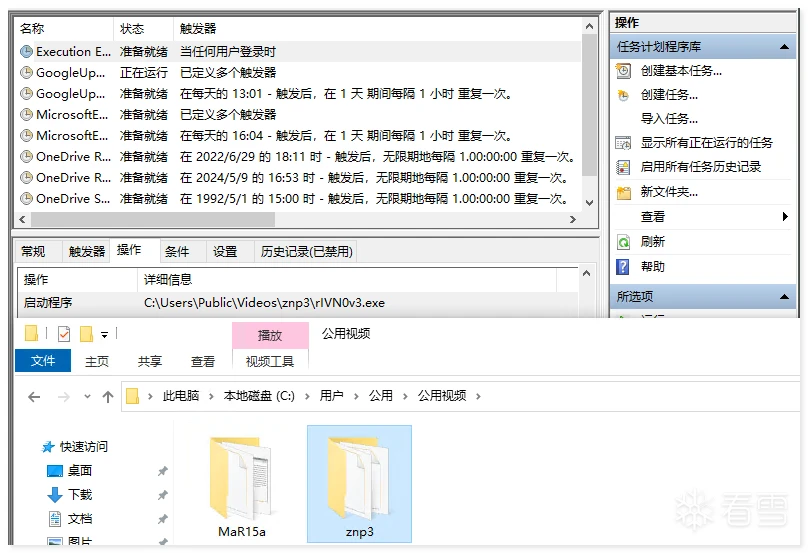Screen dimensions: 808x553
Task: Click the 创建任务 icon in actions pane
Action: [623, 95]
